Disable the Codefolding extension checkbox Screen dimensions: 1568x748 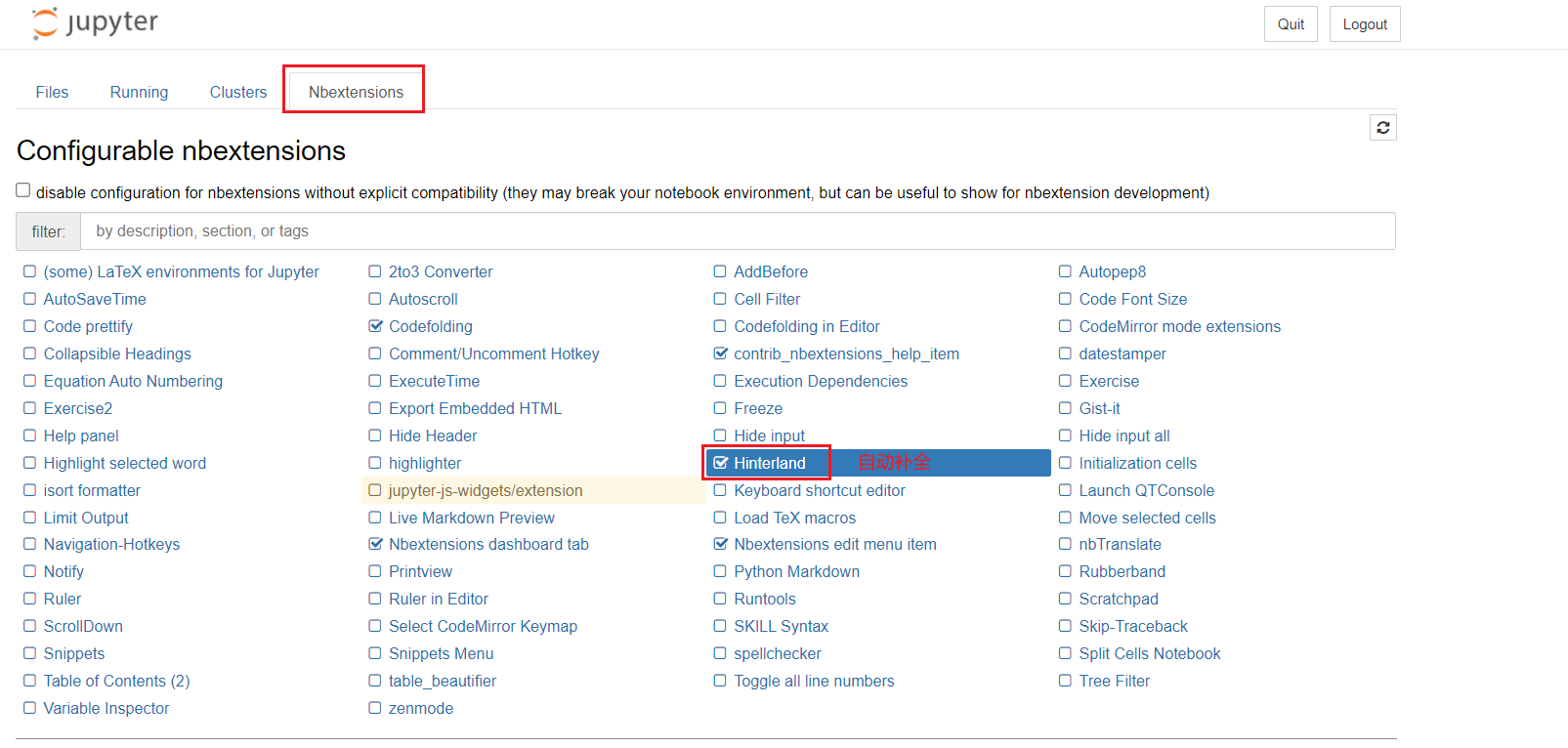[x=375, y=326]
